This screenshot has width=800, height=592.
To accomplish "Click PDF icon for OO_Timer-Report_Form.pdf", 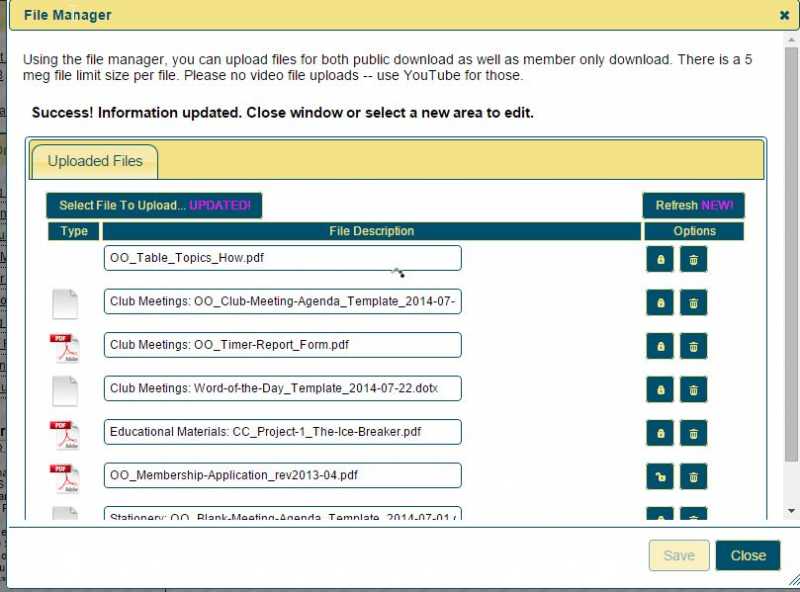I will point(64,348).
